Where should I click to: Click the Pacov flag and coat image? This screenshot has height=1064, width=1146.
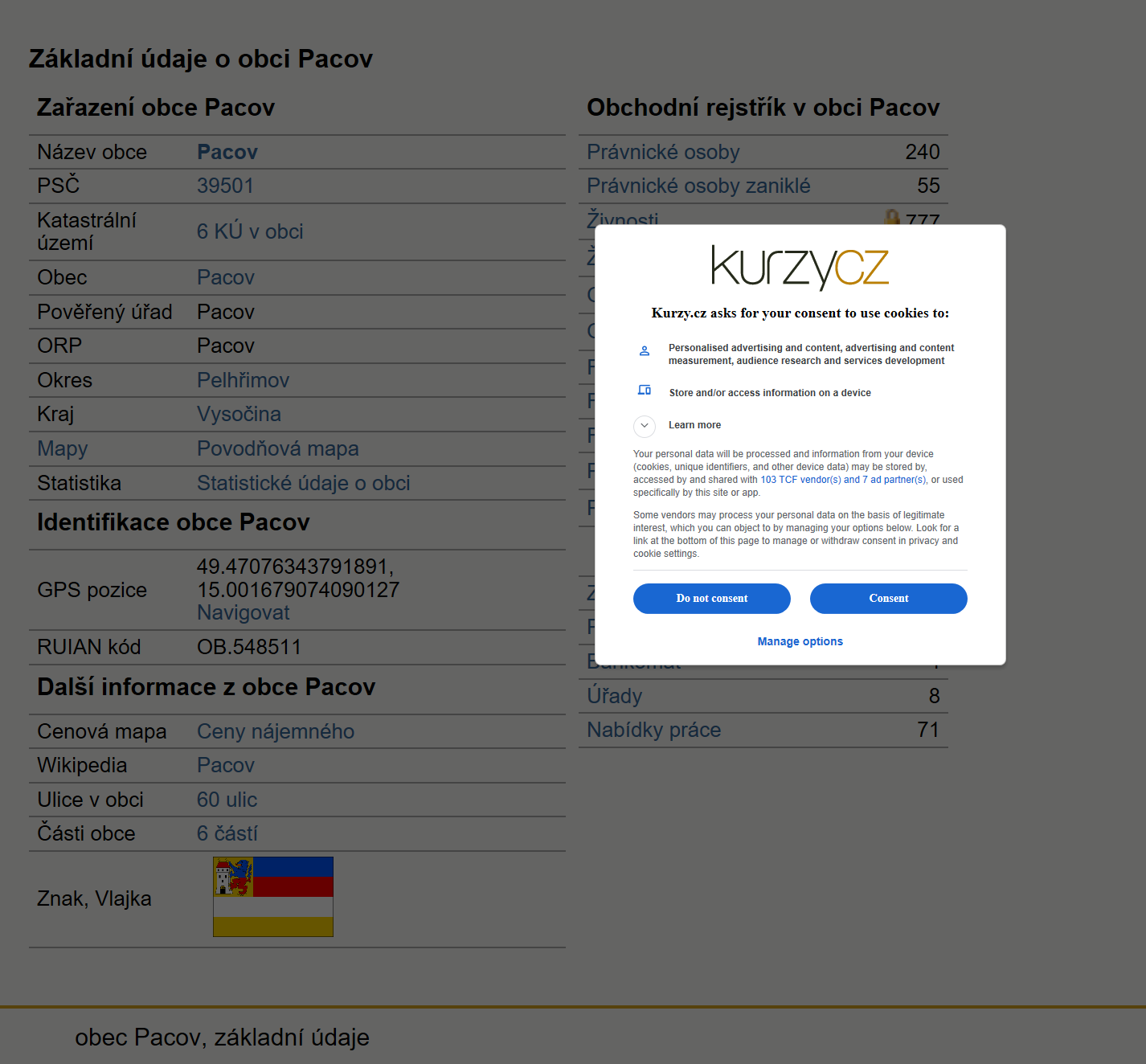coord(273,897)
